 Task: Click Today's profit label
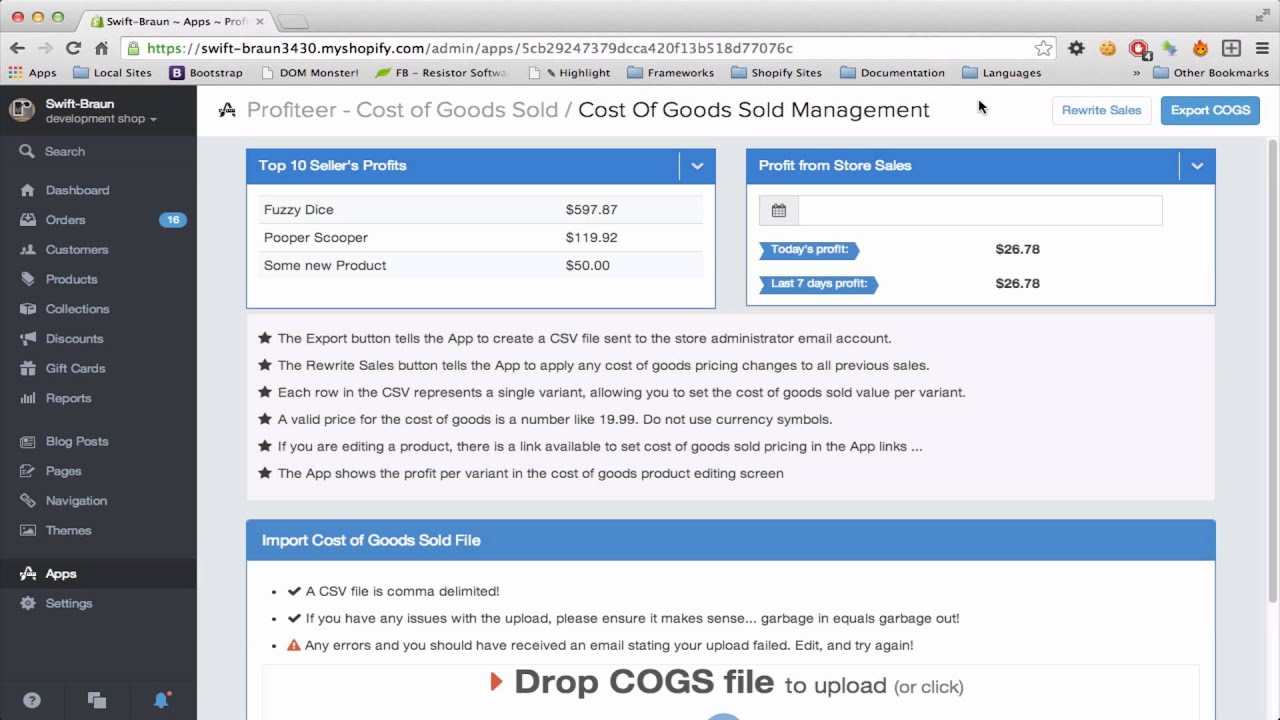(x=809, y=249)
